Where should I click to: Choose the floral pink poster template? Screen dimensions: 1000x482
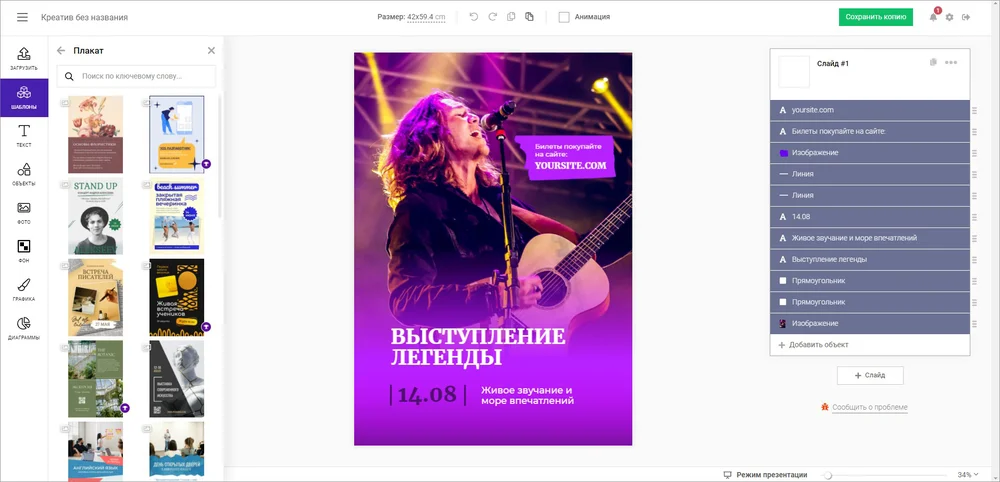click(96, 135)
